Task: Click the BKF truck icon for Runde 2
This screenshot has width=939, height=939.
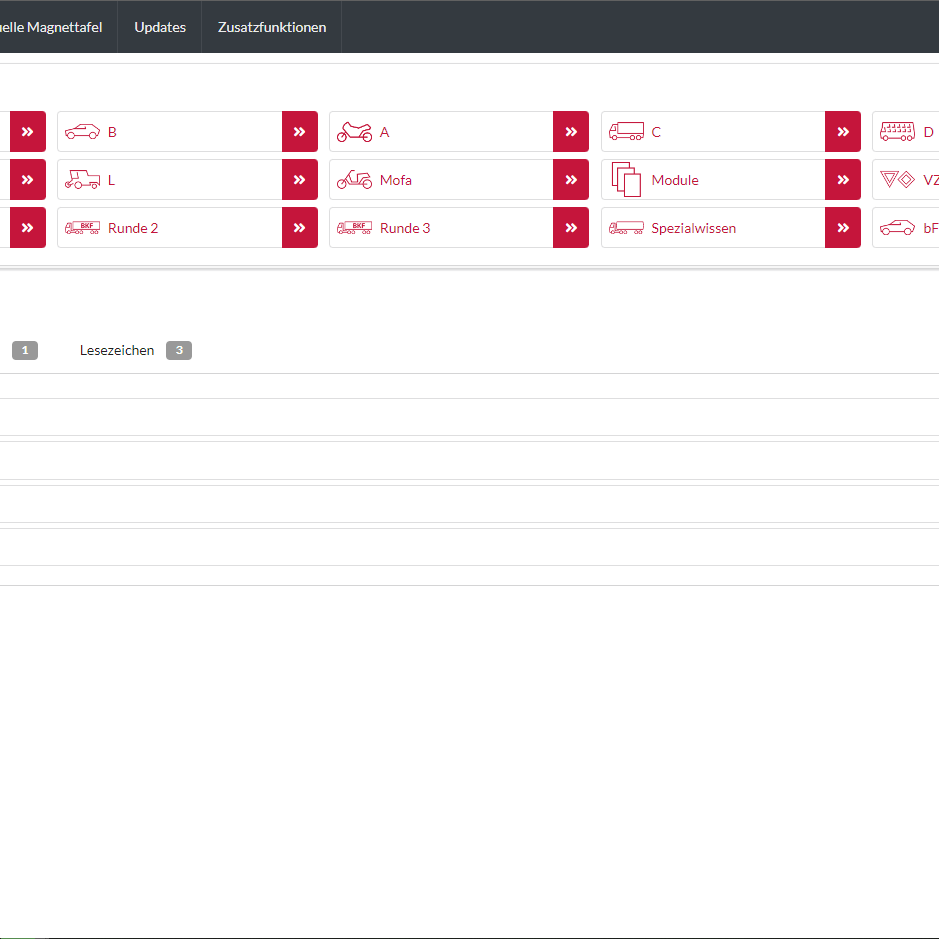Action: click(82, 228)
